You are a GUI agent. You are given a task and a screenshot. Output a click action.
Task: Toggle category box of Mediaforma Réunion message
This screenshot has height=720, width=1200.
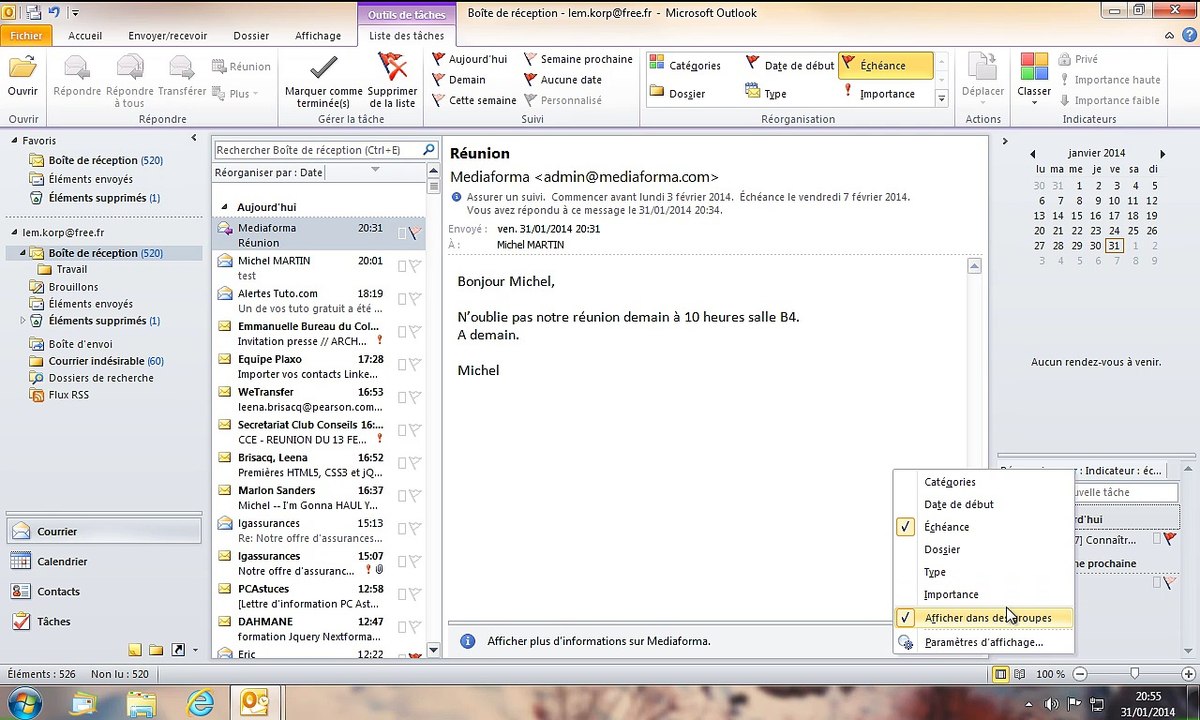(401, 233)
